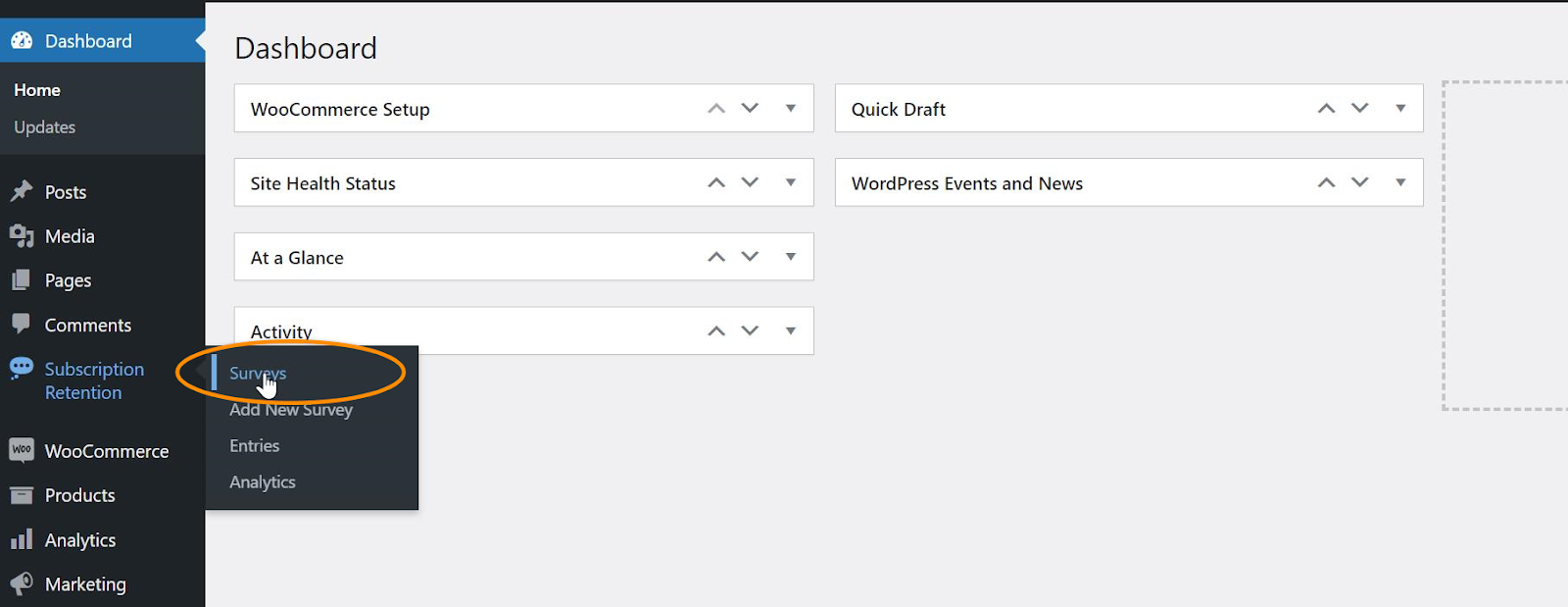Open Products text link in sidebar
The image size is (1568, 607).
(80, 495)
